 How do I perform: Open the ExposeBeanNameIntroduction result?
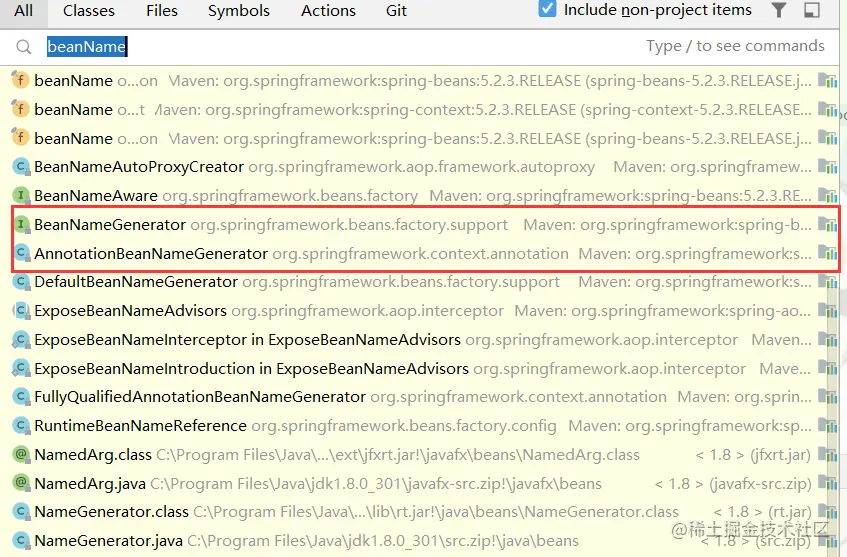(x=419, y=368)
